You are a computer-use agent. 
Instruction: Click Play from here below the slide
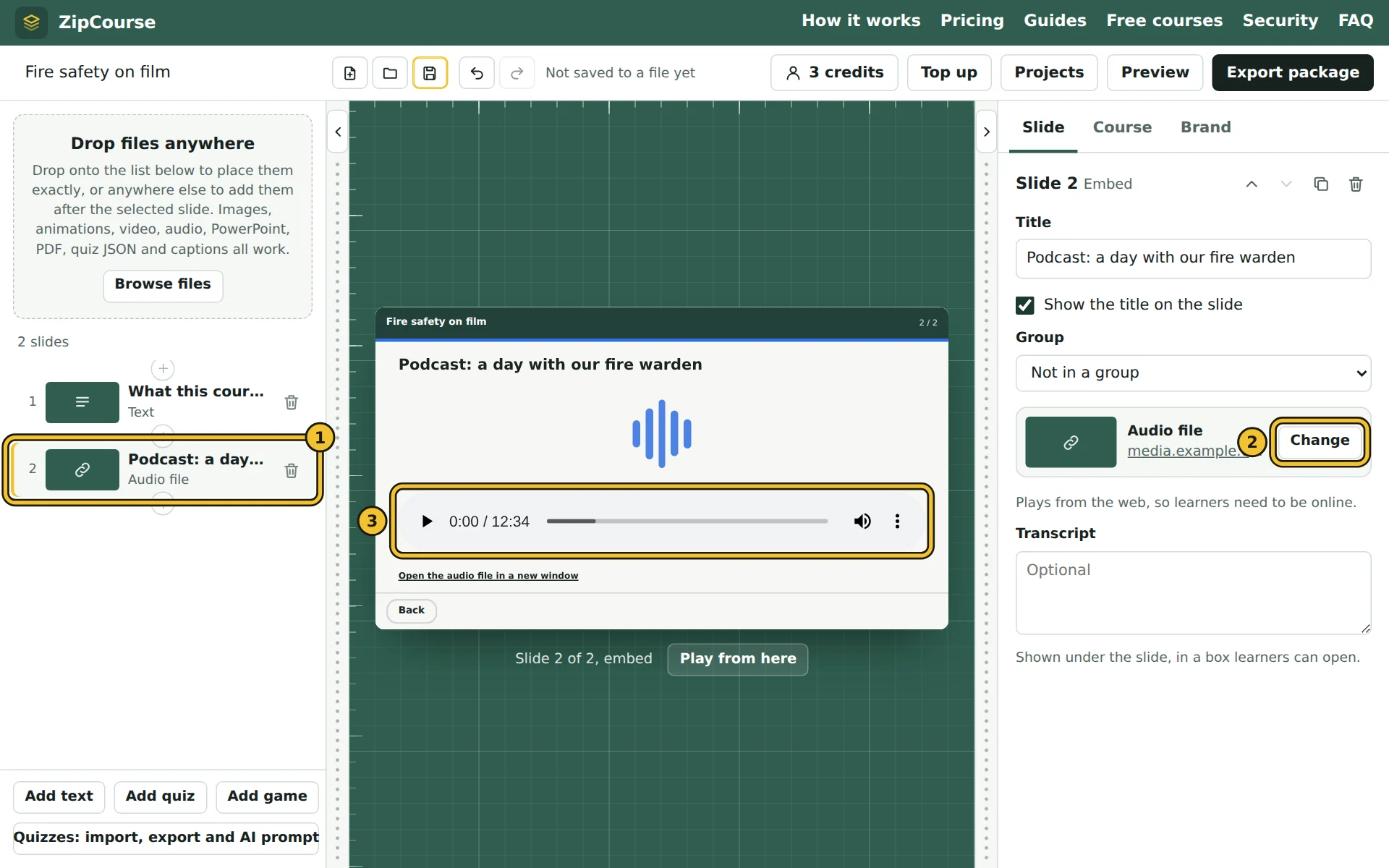(x=737, y=660)
